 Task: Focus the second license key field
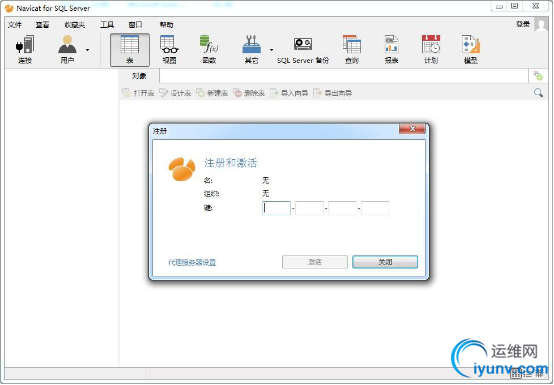309,208
